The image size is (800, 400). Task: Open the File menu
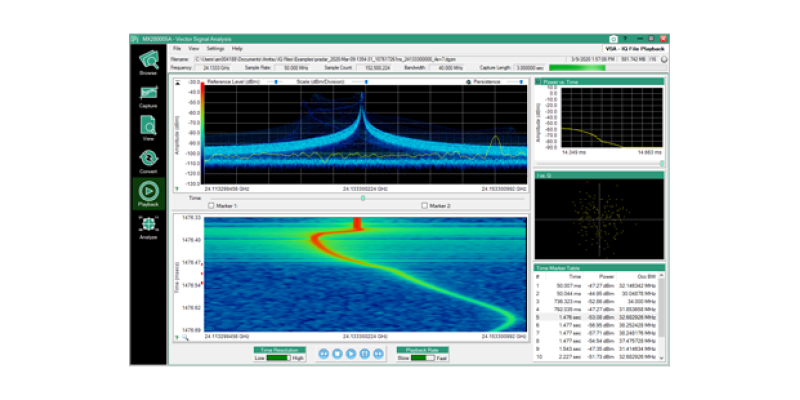click(177, 48)
